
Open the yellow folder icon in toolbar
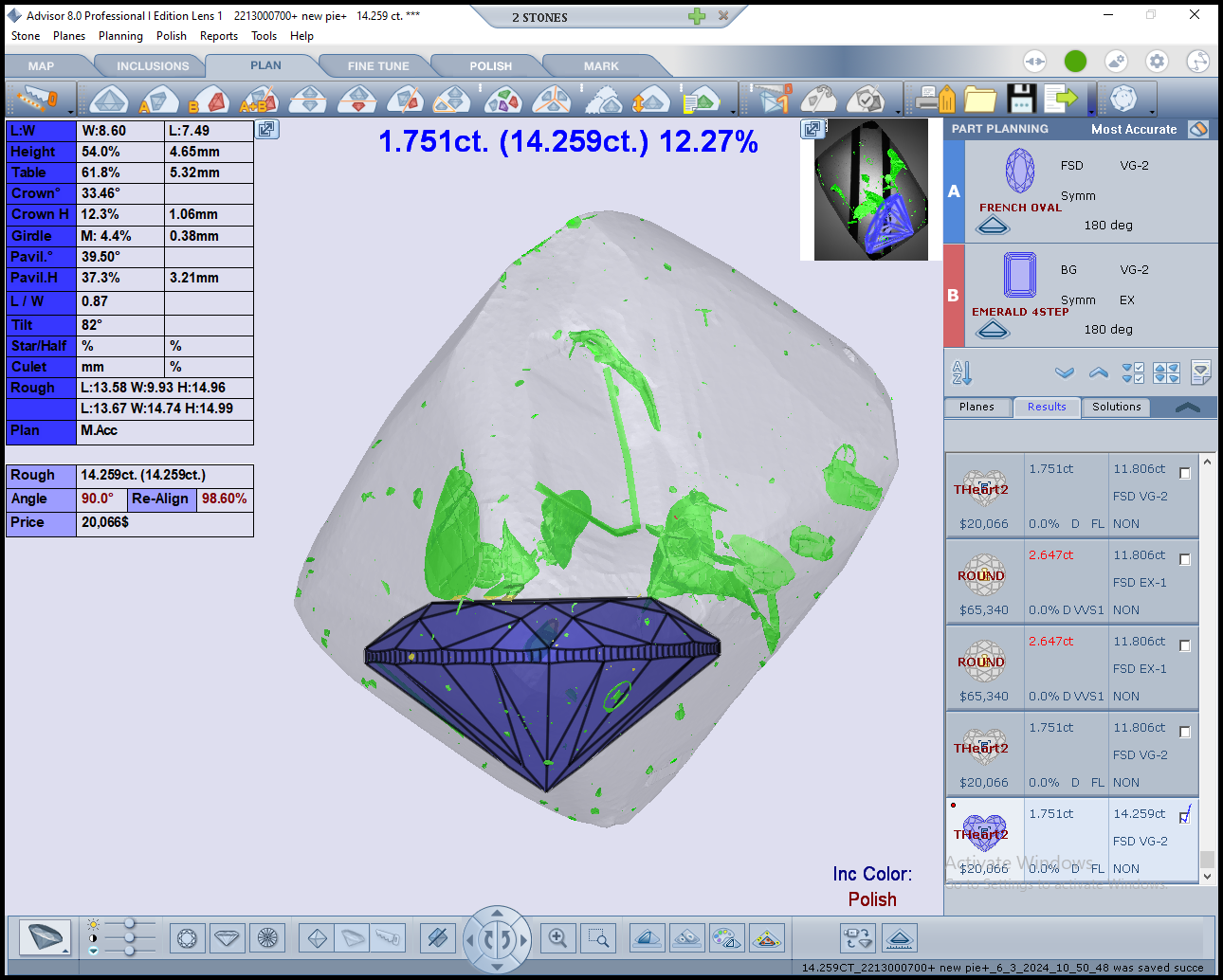coord(979,99)
